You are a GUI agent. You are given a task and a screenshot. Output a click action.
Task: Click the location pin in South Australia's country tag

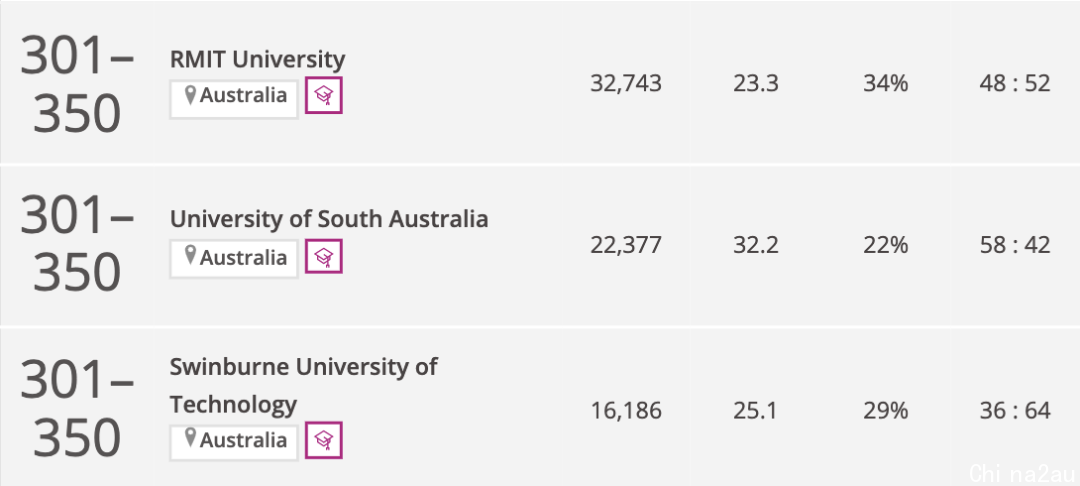pyautogui.click(x=191, y=257)
